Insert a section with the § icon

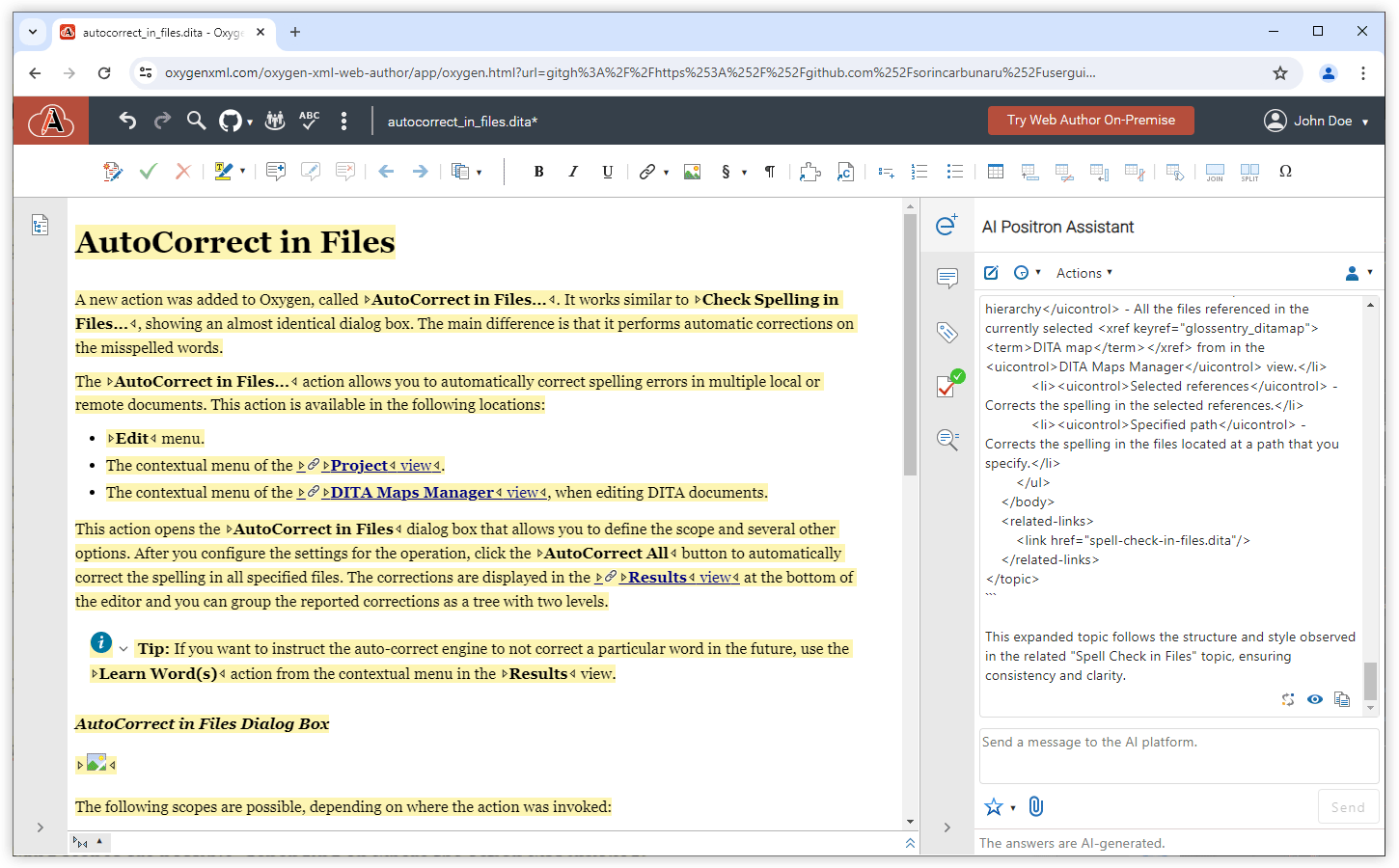point(726,172)
